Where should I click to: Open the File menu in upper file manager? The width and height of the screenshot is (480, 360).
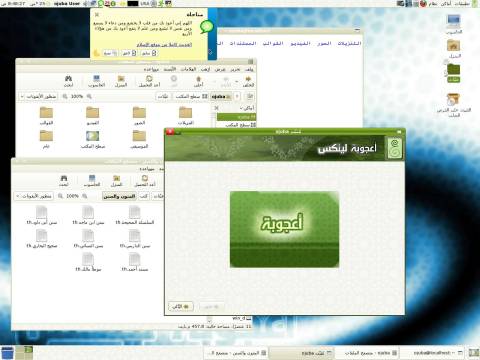pyautogui.click(x=249, y=69)
